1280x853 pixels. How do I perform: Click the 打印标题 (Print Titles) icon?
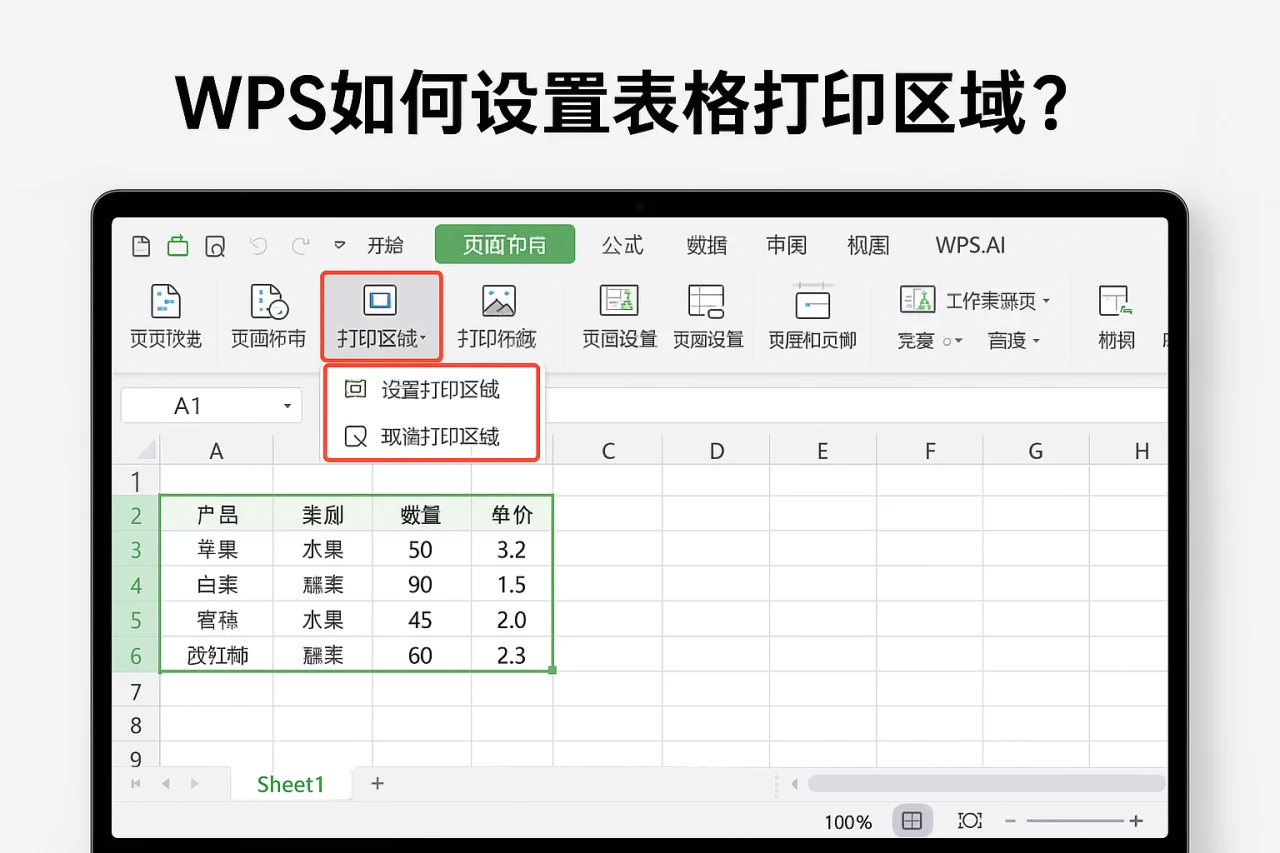[x=497, y=315]
